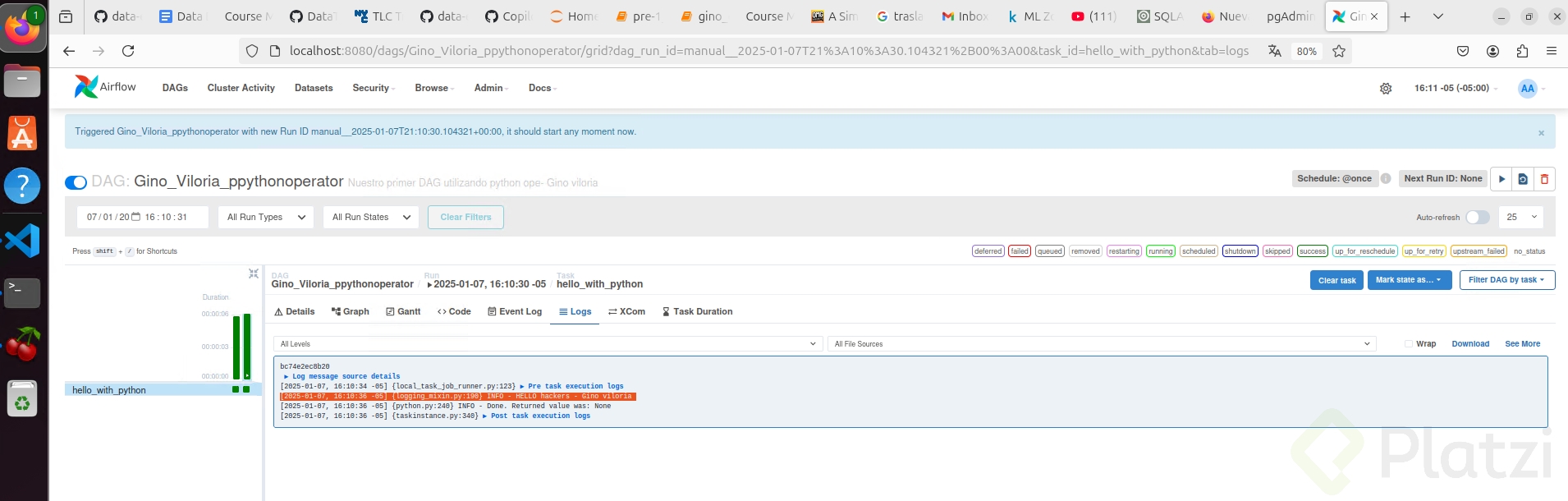Open the theme settings gear icon in the Airflow navbar

click(x=1386, y=89)
